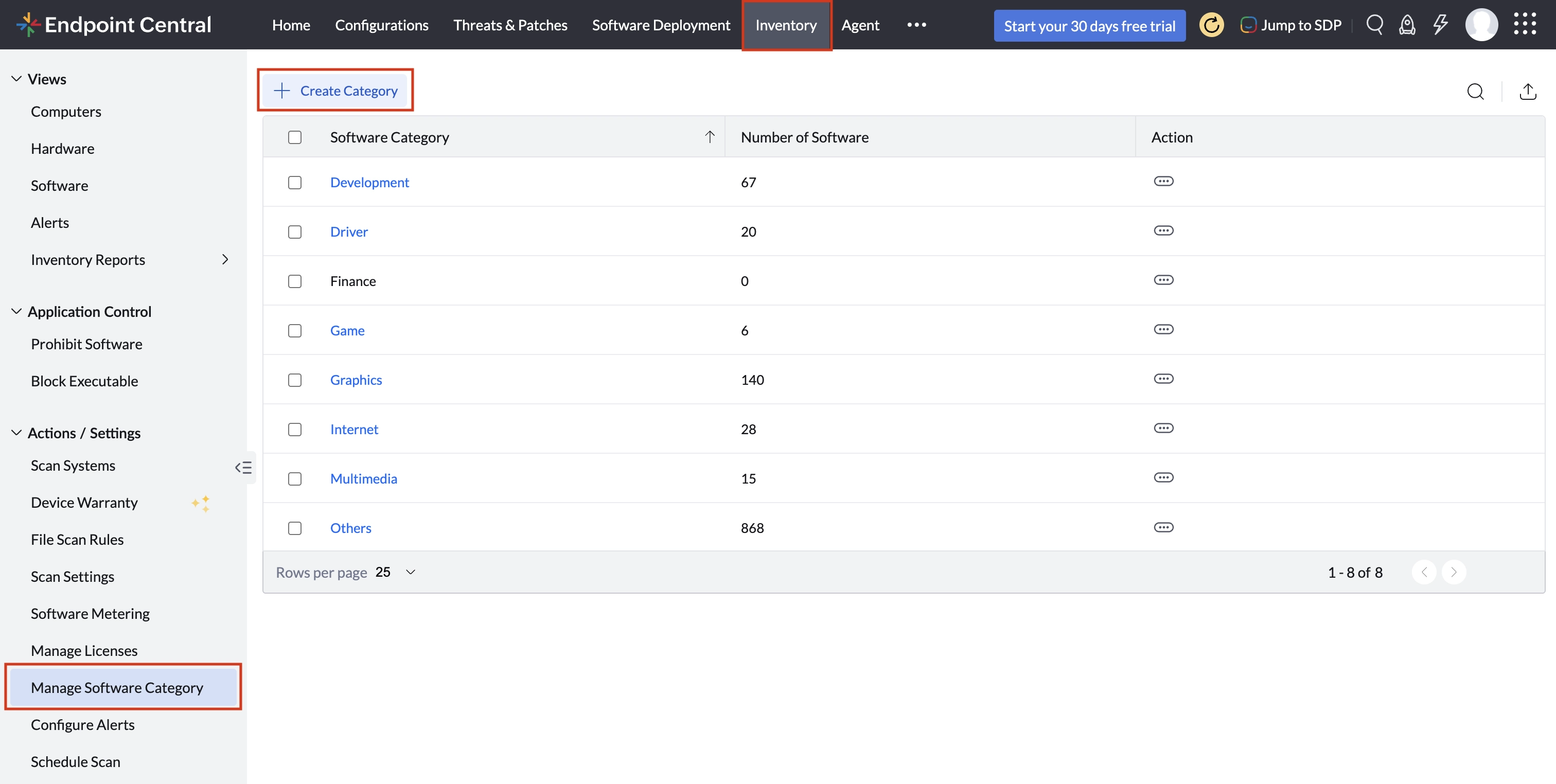Click the Endpoint Central logo
This screenshot has height=784, width=1556.
tap(114, 25)
